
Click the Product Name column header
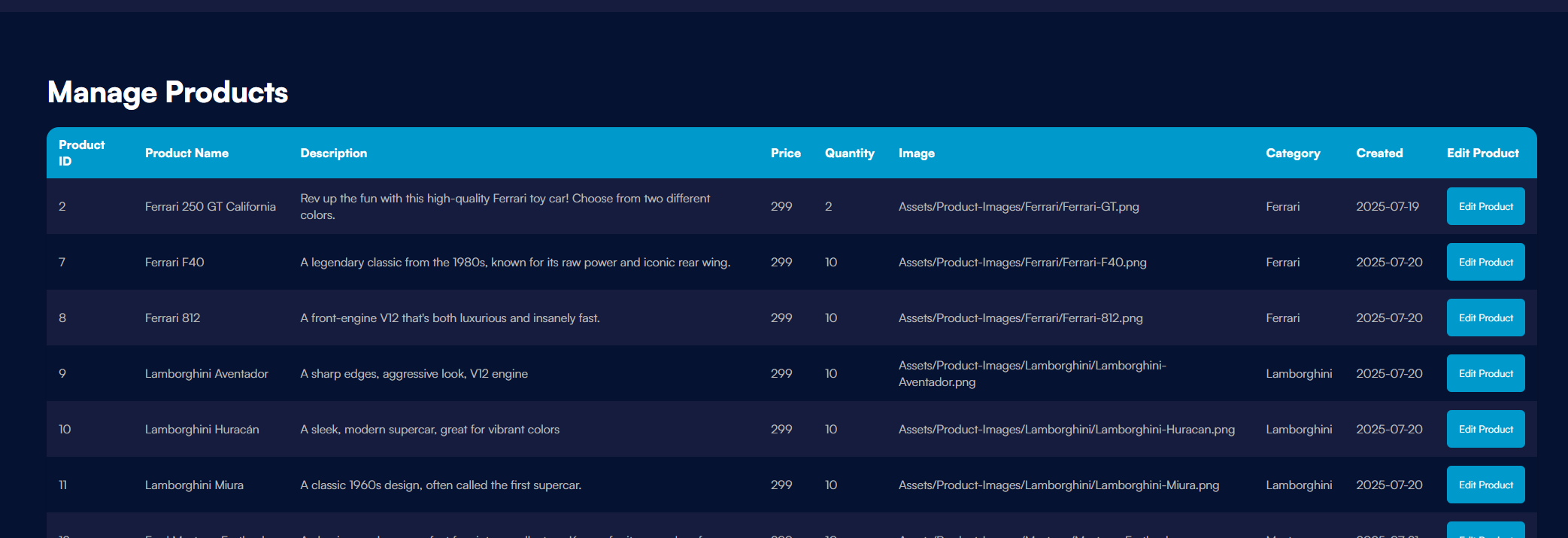coord(187,153)
